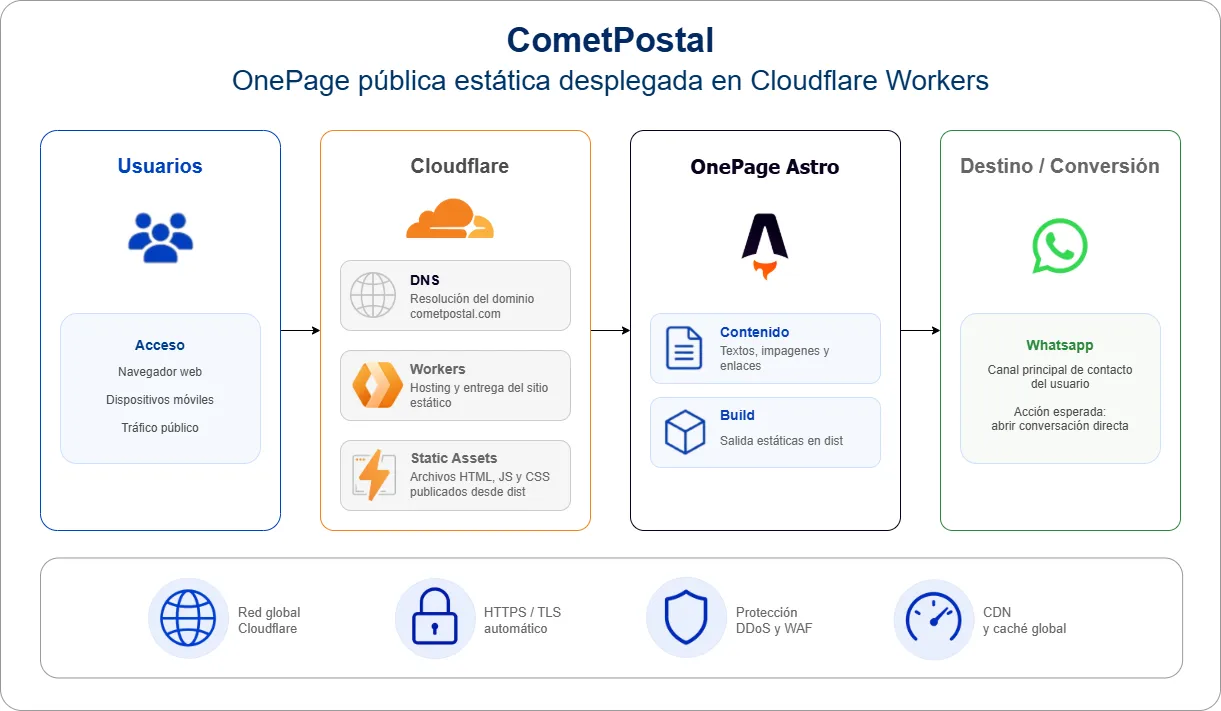Click the Red global Cloudflare globe icon
Viewport: 1221px width, 711px height.
188,618
